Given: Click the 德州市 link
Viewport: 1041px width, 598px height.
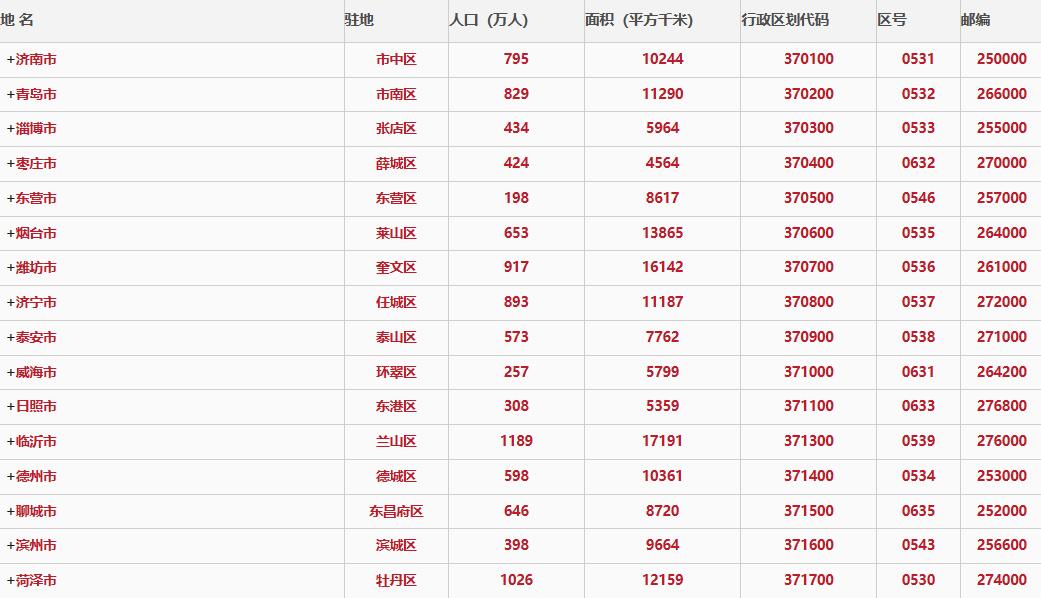Looking at the screenshot, I should [31, 477].
